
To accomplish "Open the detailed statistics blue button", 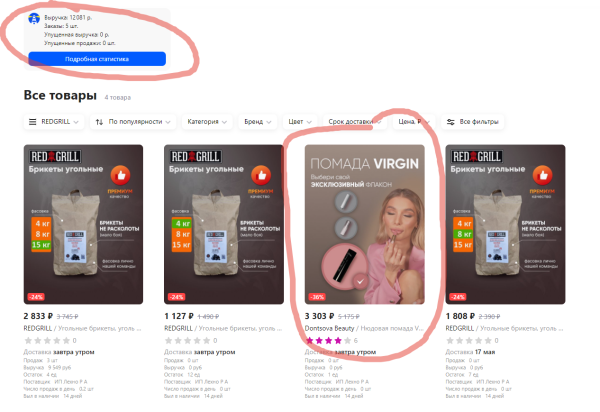I will coord(97,59).
